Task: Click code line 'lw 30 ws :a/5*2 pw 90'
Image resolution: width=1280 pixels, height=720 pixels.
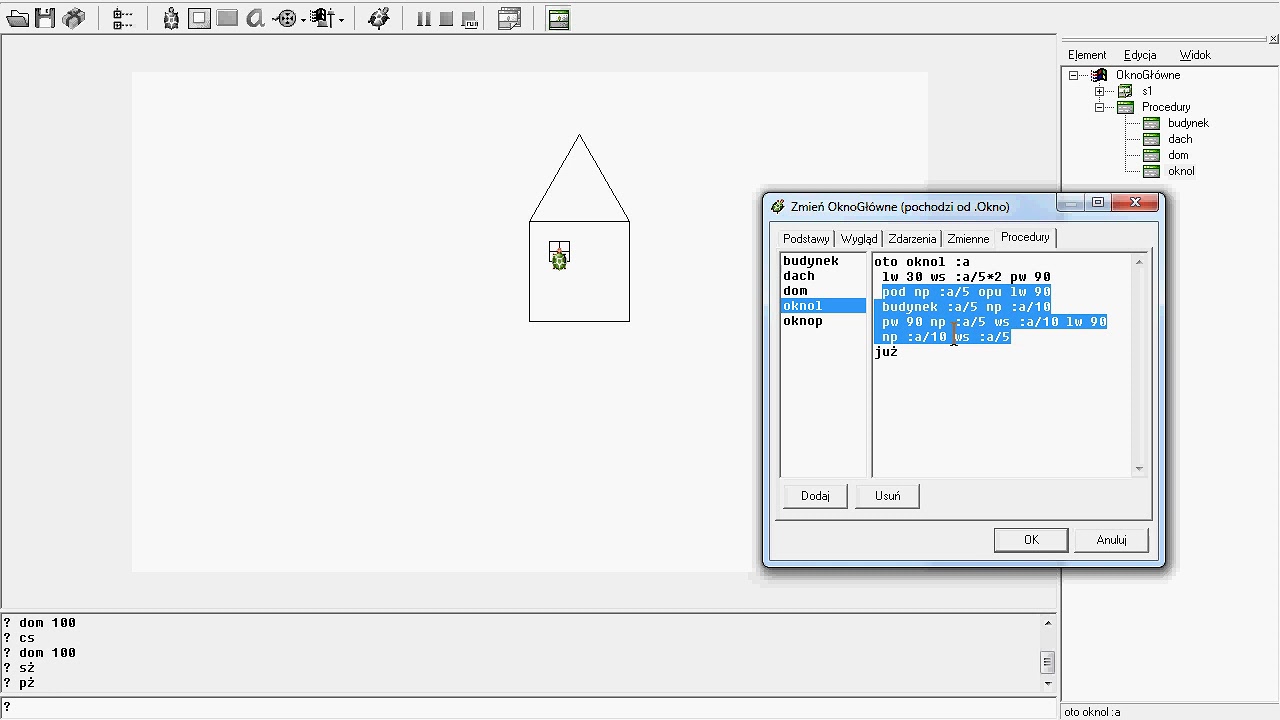Action: 966,277
